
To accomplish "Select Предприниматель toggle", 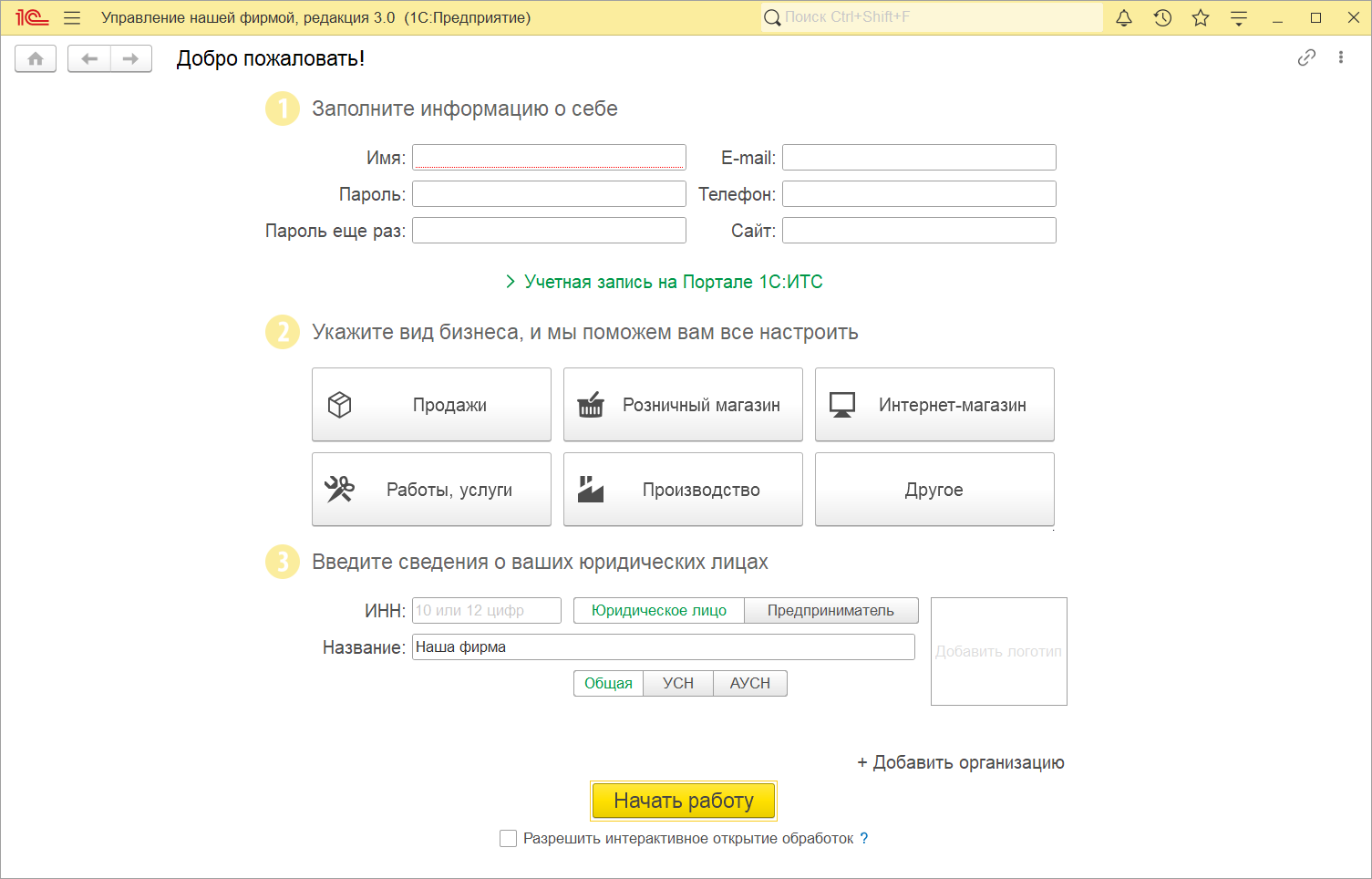I will [x=831, y=610].
